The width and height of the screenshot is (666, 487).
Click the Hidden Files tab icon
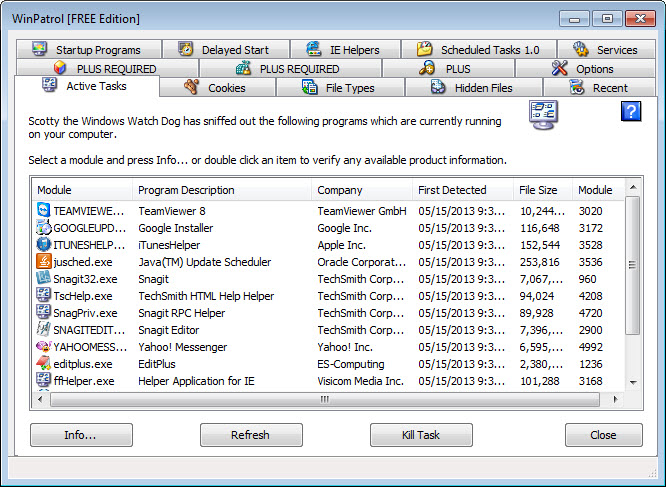coord(438,87)
